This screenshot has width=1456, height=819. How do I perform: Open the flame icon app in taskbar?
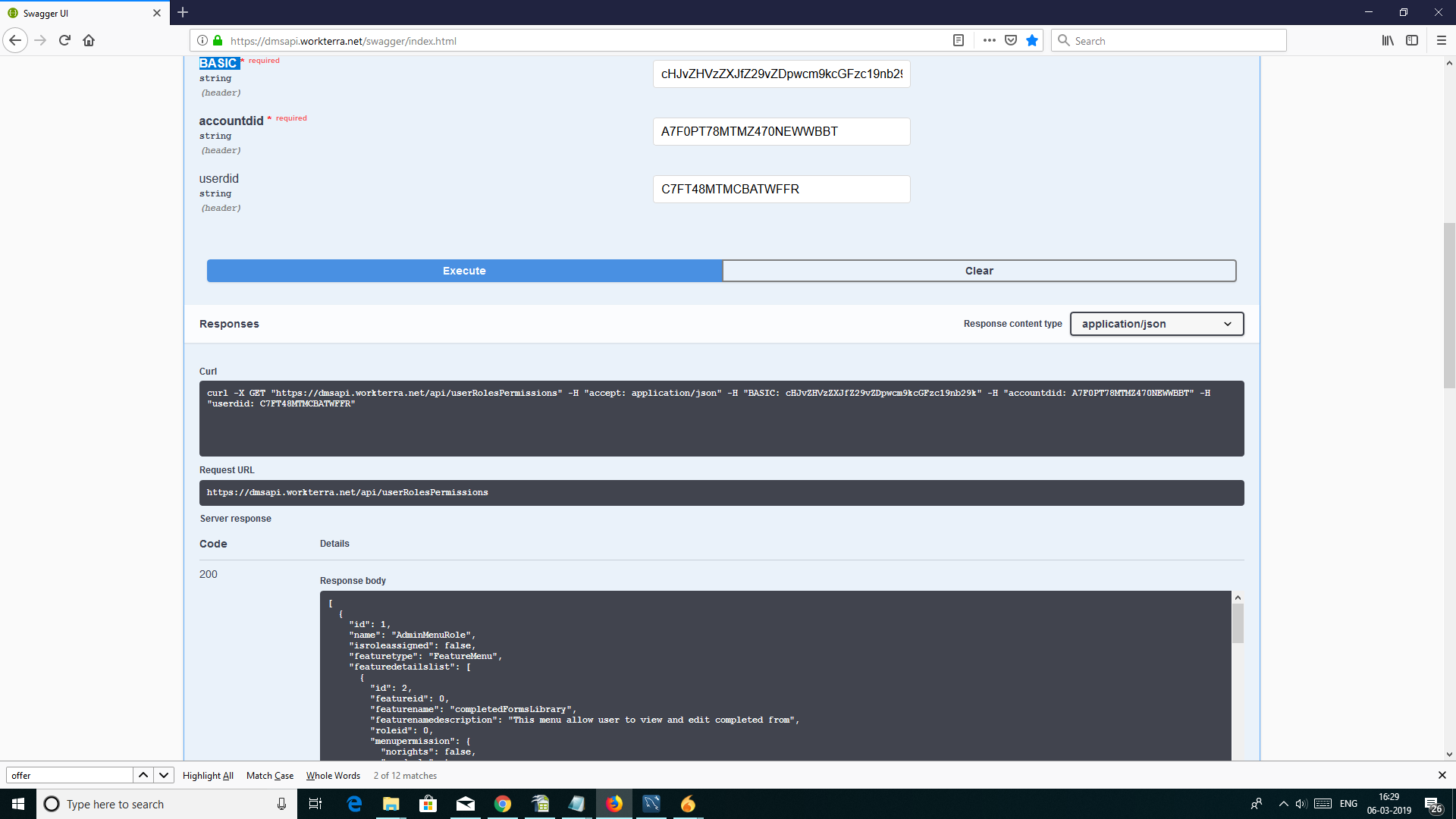[688, 804]
